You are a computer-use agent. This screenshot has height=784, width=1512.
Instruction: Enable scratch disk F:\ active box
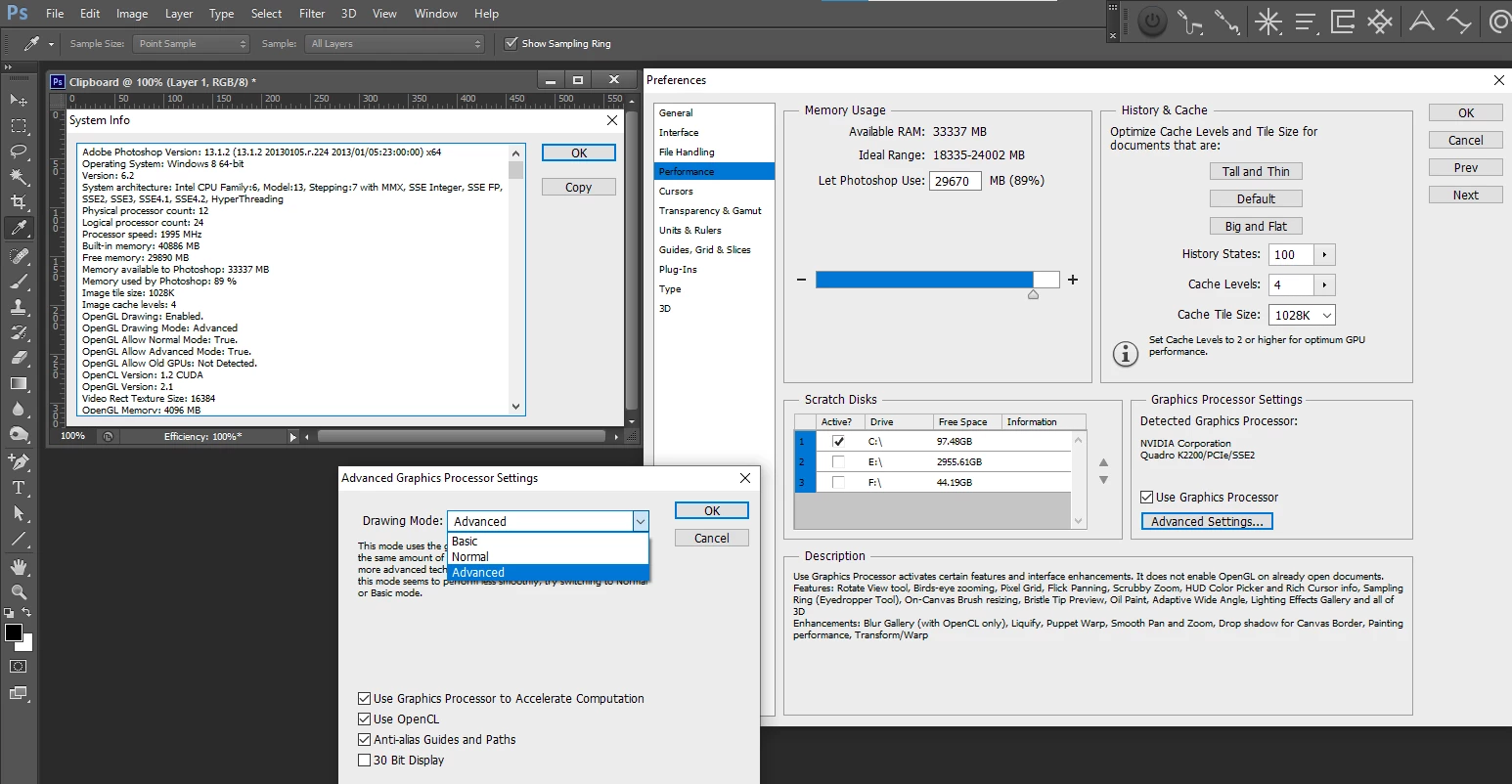pyautogui.click(x=838, y=482)
